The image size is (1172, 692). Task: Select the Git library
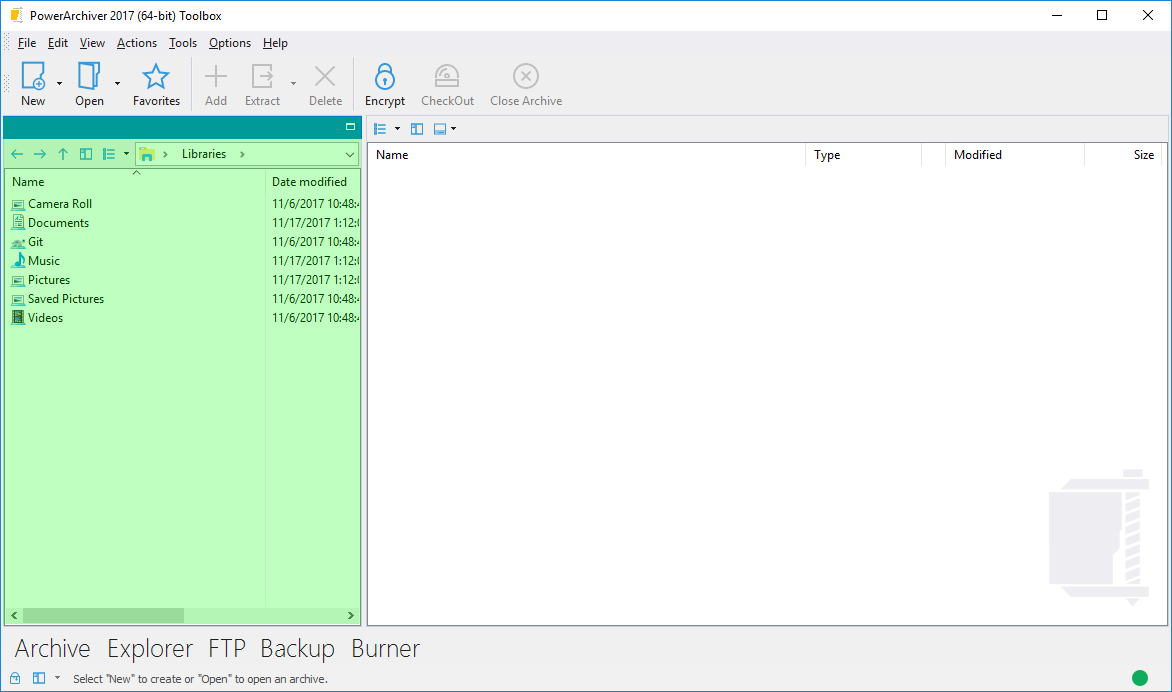tap(35, 241)
